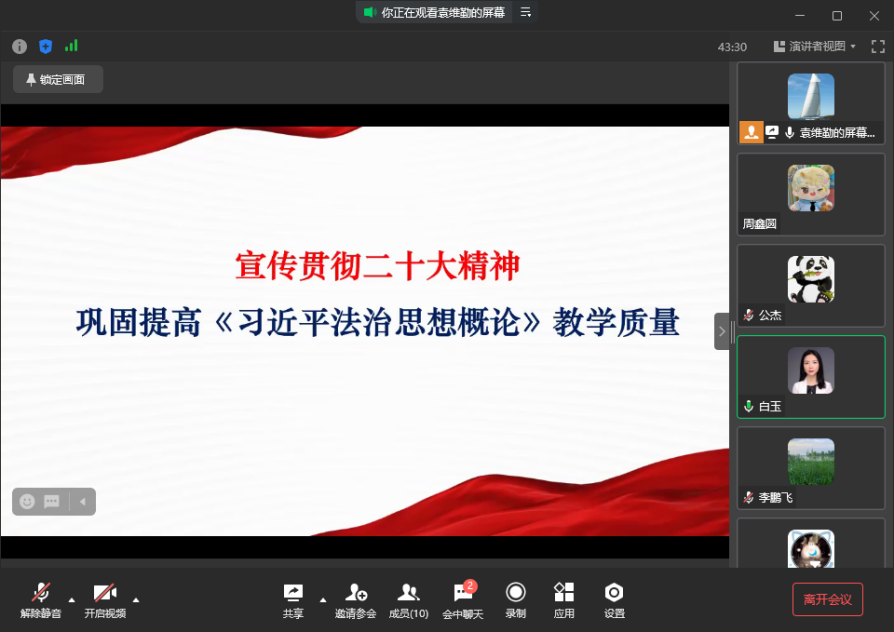
Task: Open invite participants (邀请参会)
Action: [x=356, y=599]
